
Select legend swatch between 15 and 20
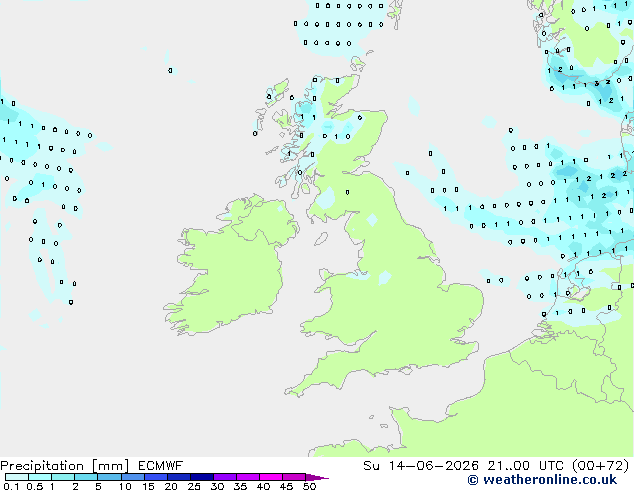click(156, 477)
